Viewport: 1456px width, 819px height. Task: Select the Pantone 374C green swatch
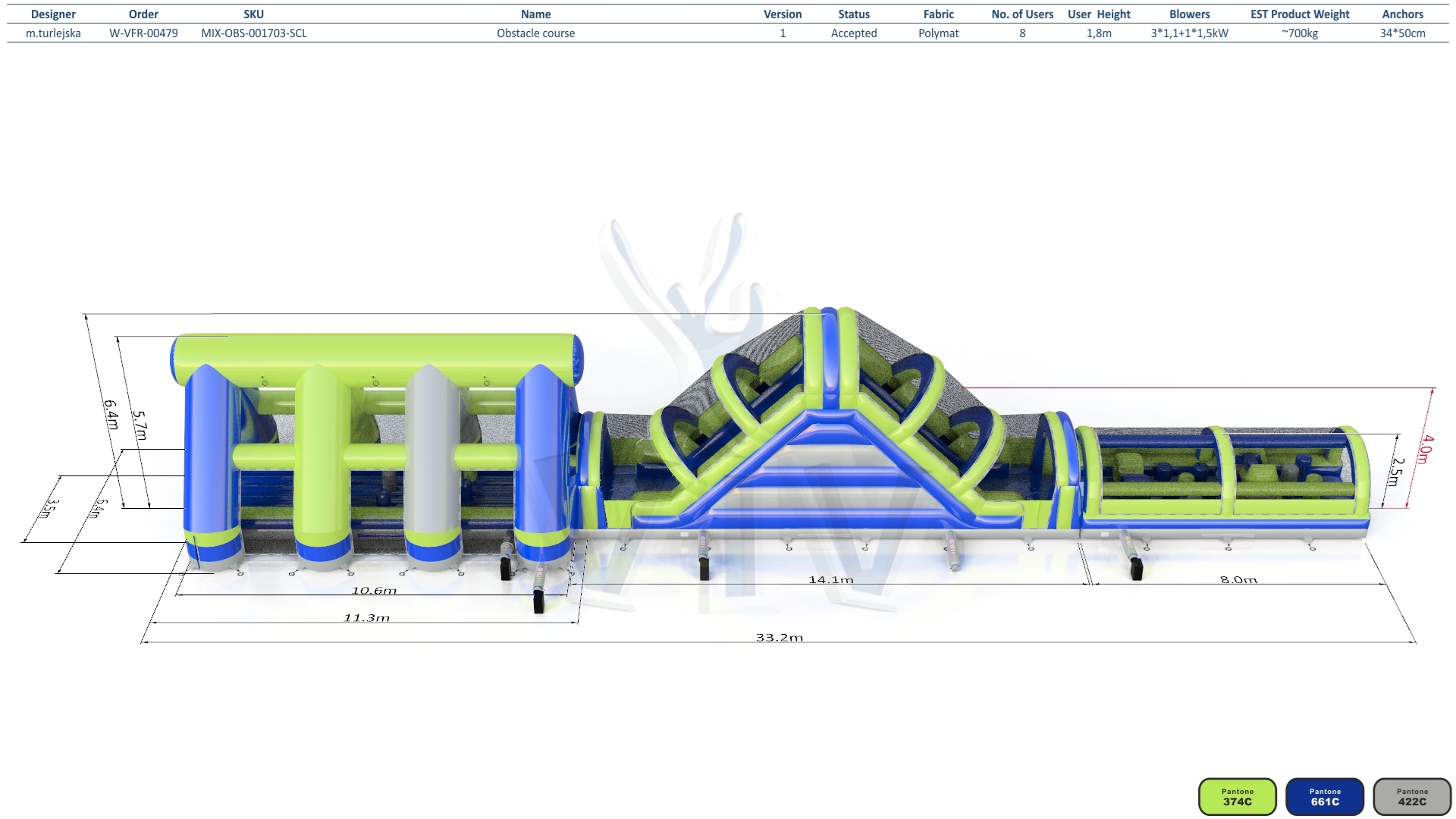pyautogui.click(x=1237, y=797)
